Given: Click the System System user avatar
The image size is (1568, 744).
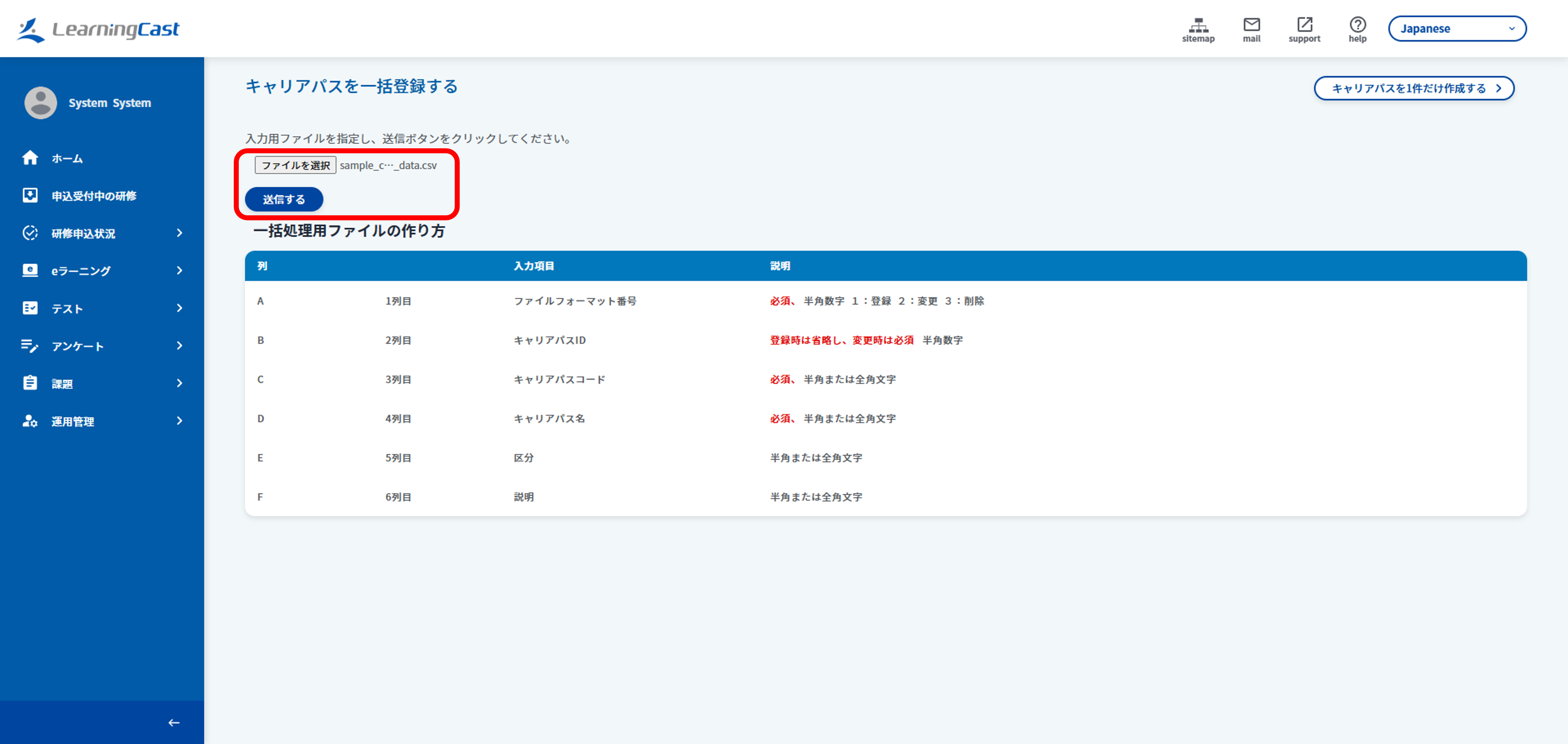Looking at the screenshot, I should point(41,102).
